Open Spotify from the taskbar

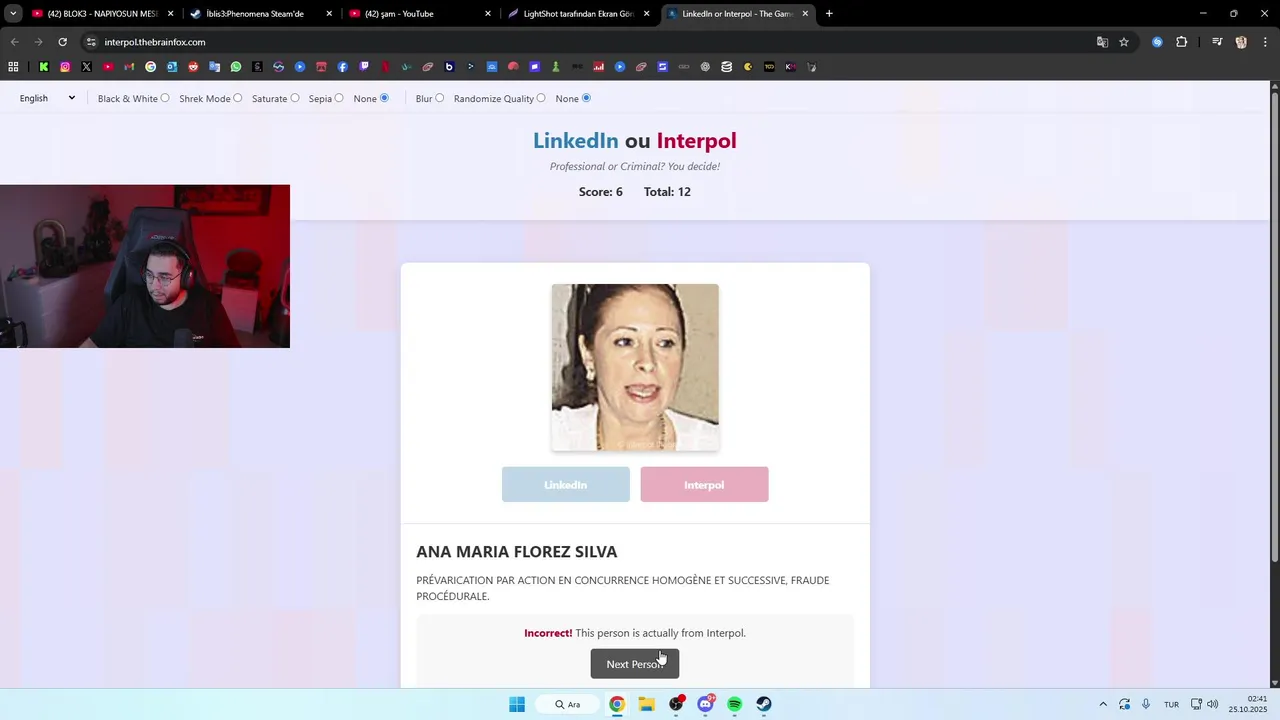pos(735,704)
